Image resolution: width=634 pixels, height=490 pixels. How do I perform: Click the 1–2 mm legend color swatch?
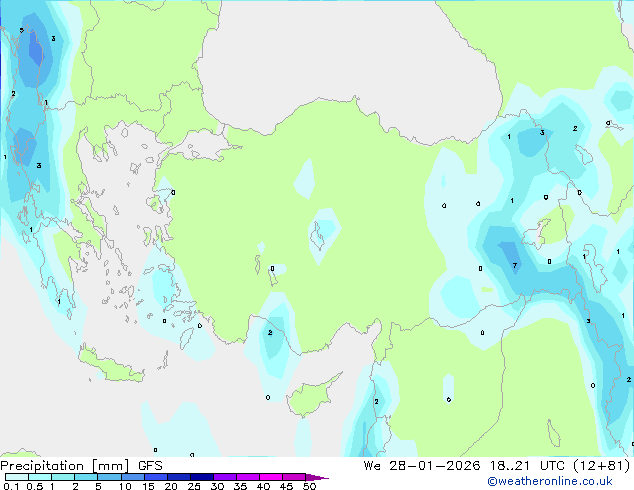click(x=63, y=477)
